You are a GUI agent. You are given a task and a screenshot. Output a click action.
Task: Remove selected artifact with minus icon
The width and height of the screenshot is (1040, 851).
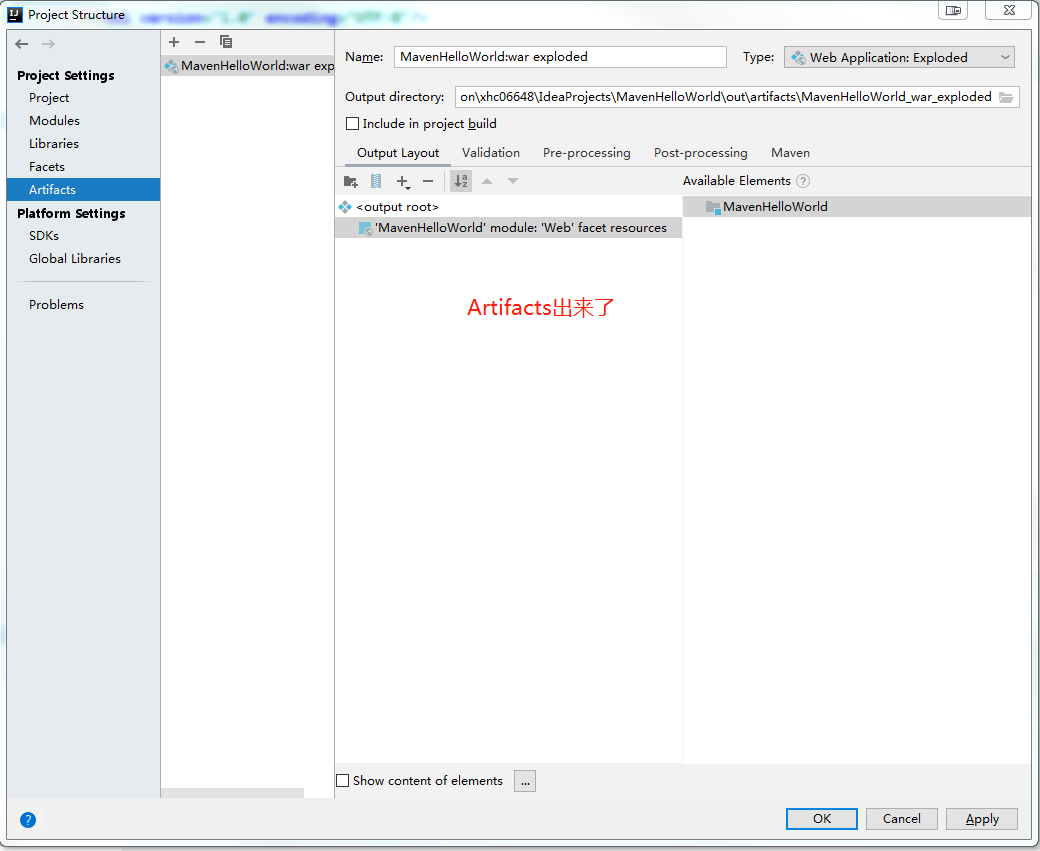pyautogui.click(x=200, y=42)
